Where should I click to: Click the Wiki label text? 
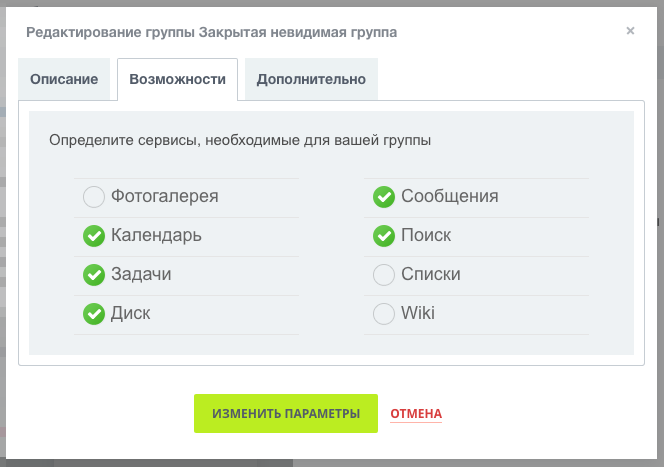point(418,313)
